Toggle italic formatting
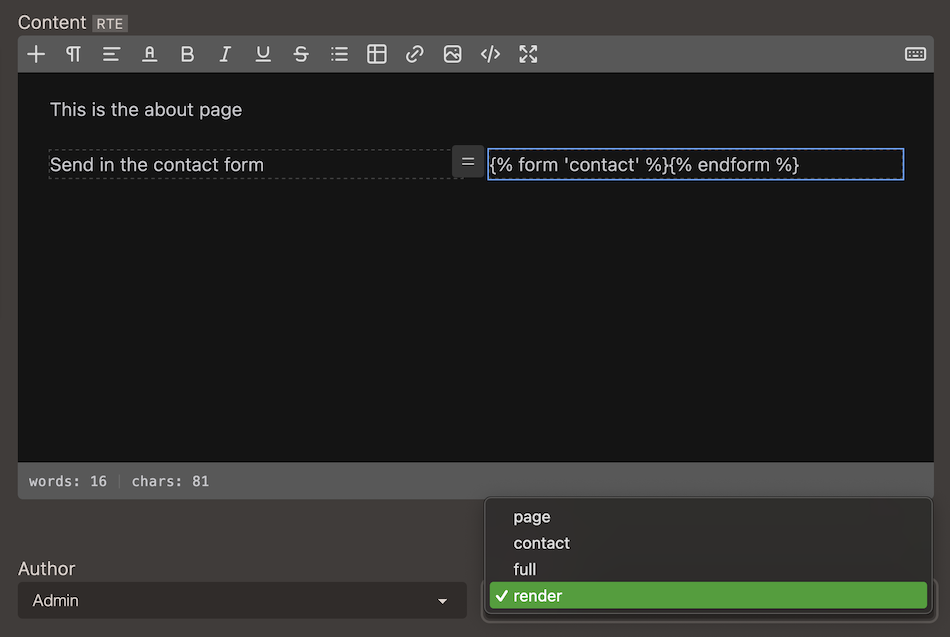This screenshot has height=637, width=950. [225, 54]
